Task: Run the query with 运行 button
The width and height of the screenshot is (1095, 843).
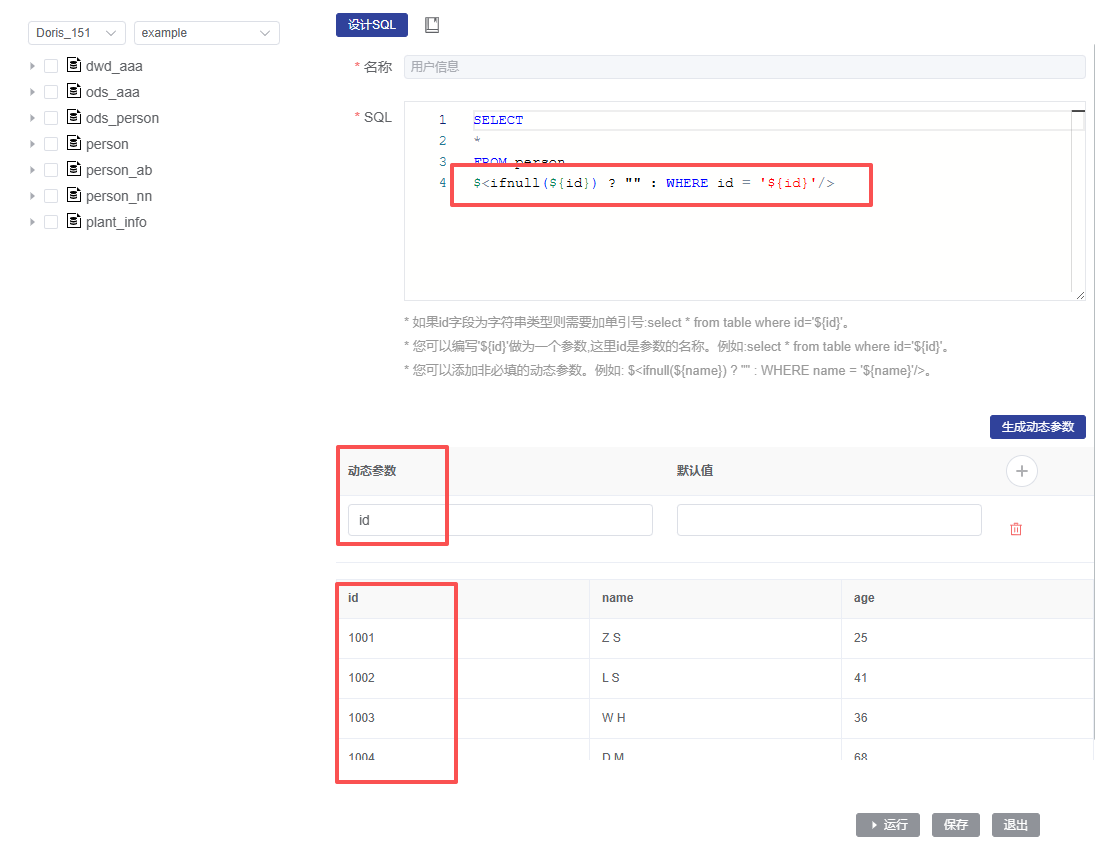Action: (x=887, y=825)
